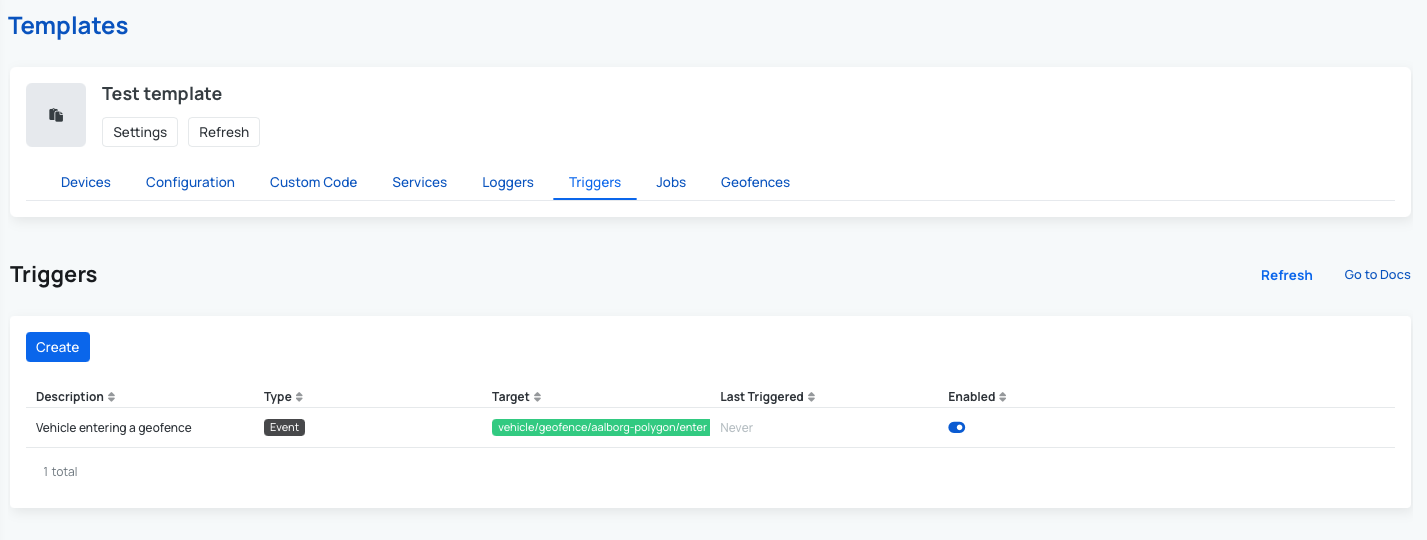This screenshot has height=540, width=1427.
Task: Click the Event type badge
Action: [284, 428]
